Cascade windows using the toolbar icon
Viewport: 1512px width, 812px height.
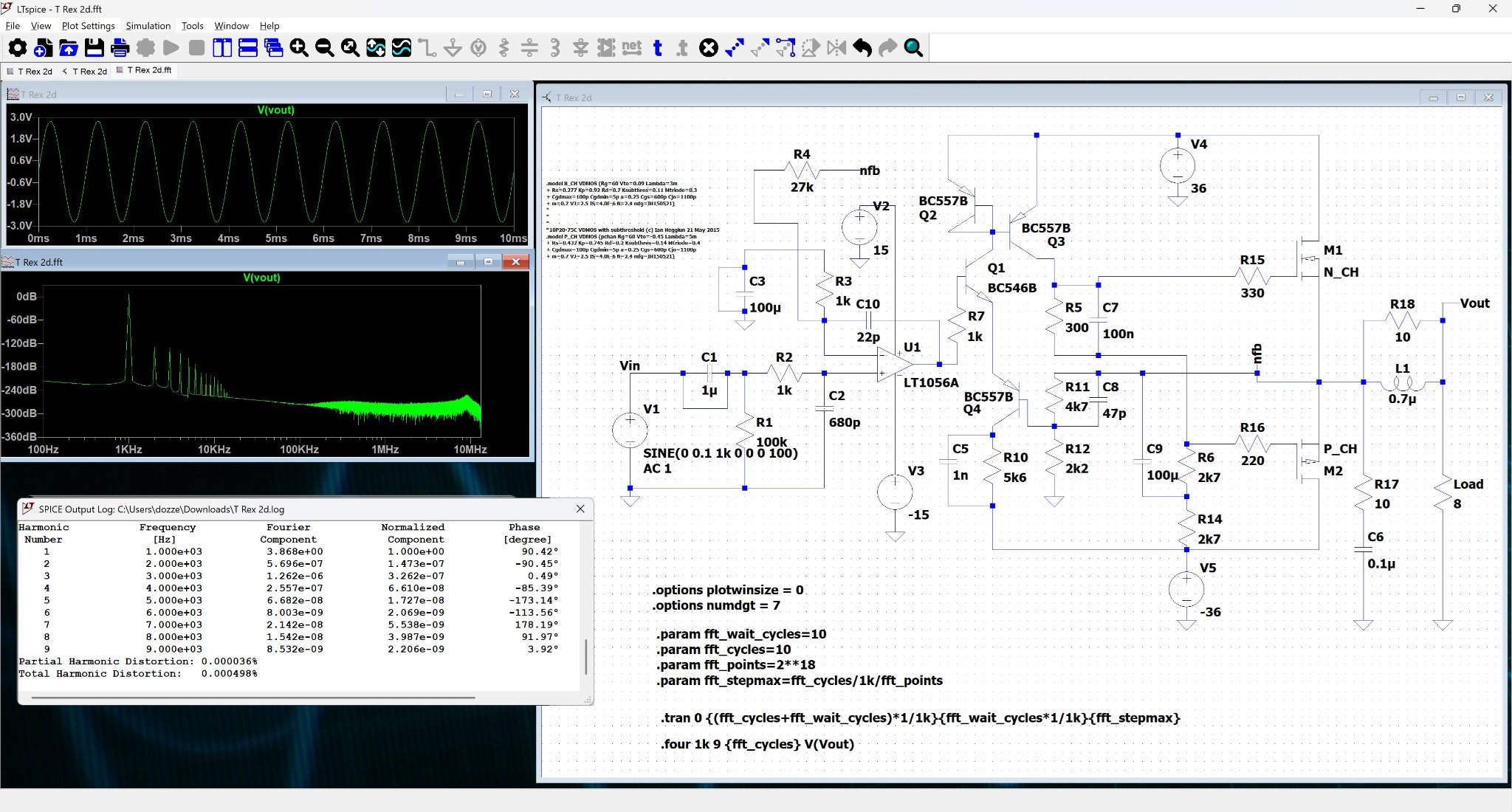click(273, 48)
